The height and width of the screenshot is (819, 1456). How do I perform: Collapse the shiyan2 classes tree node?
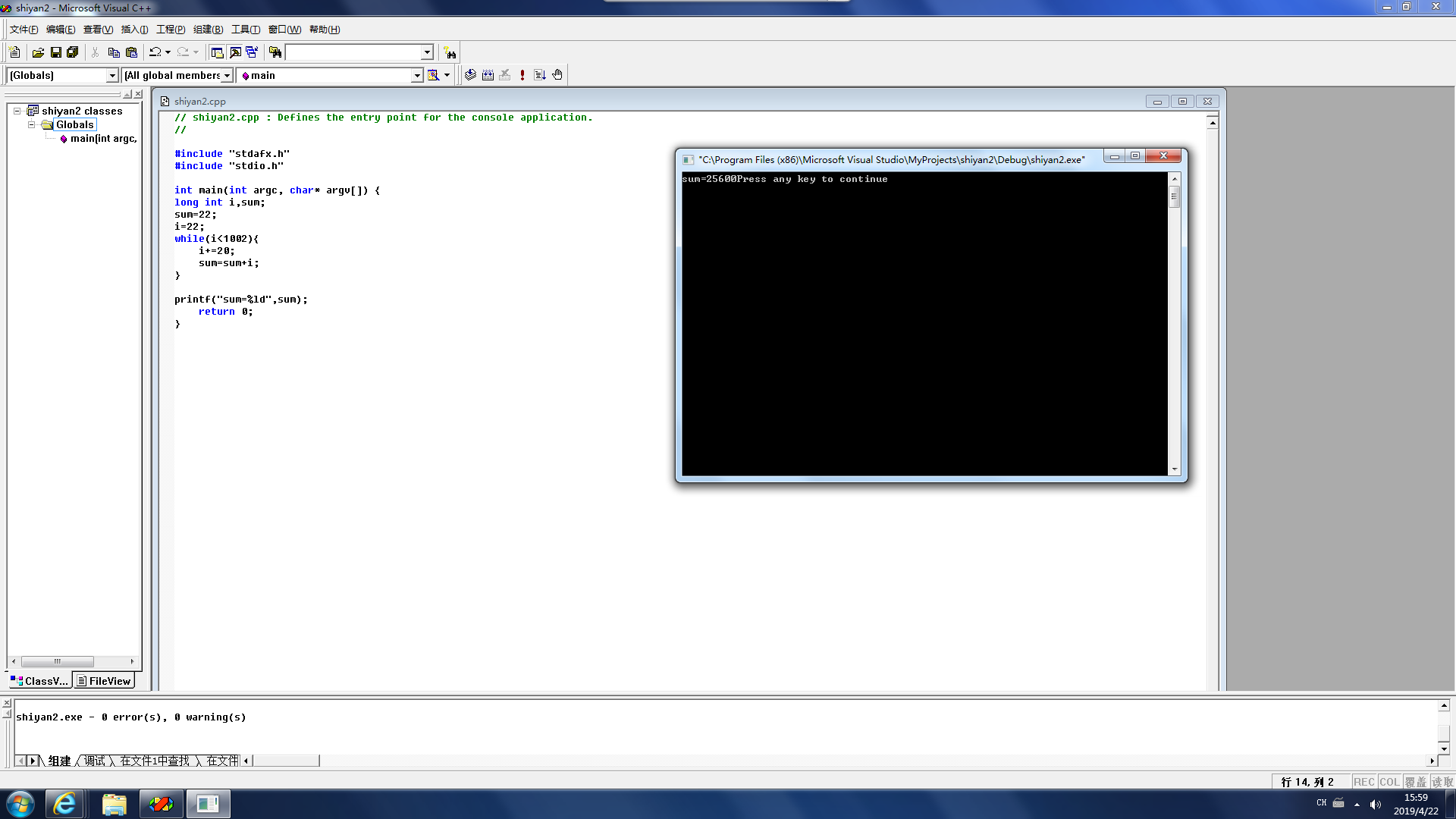[x=17, y=111]
